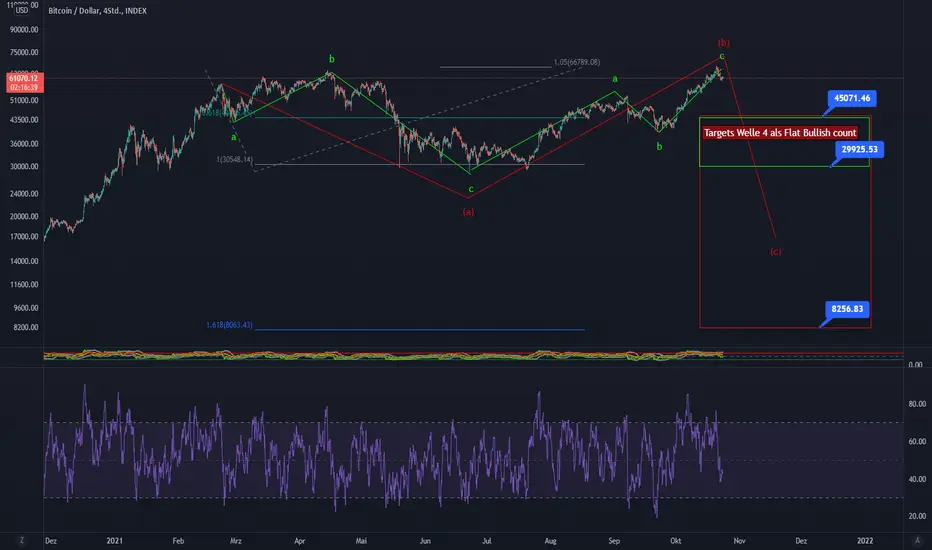Viewport: 932px width, 550px height.
Task: Click the Mai label on the time axis
Action: (x=361, y=540)
